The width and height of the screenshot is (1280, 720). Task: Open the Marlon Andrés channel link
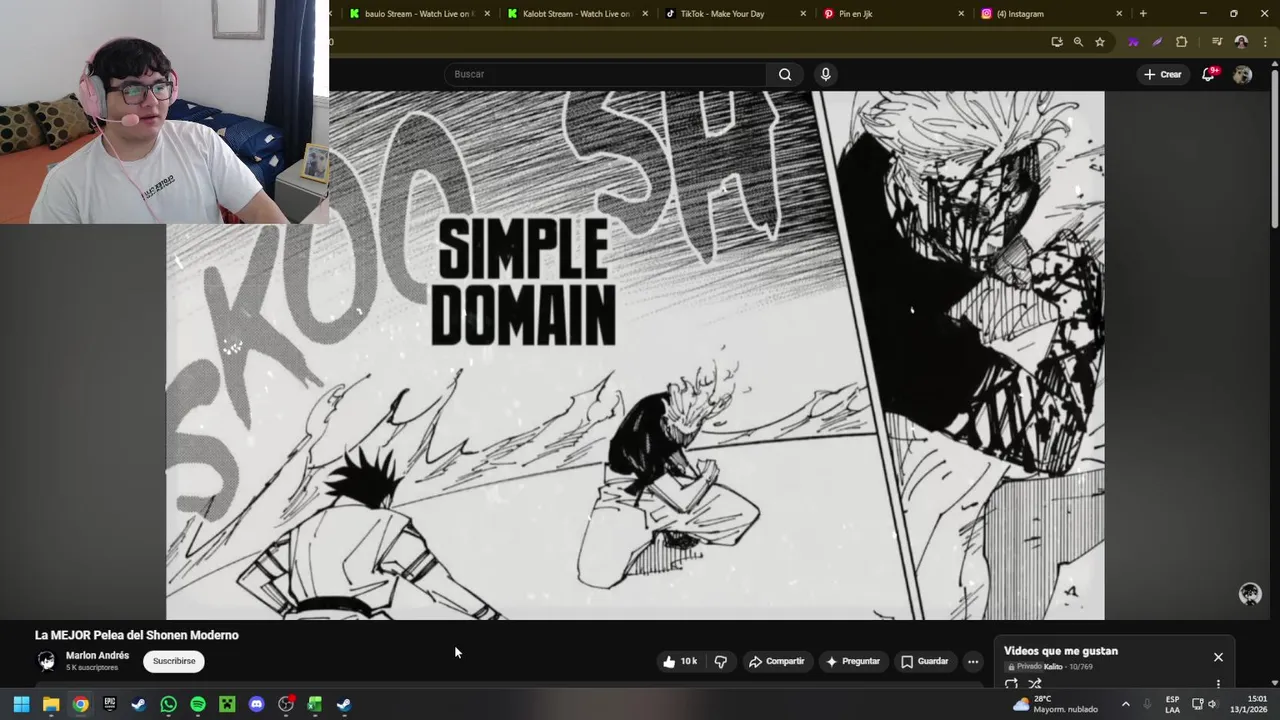point(97,656)
